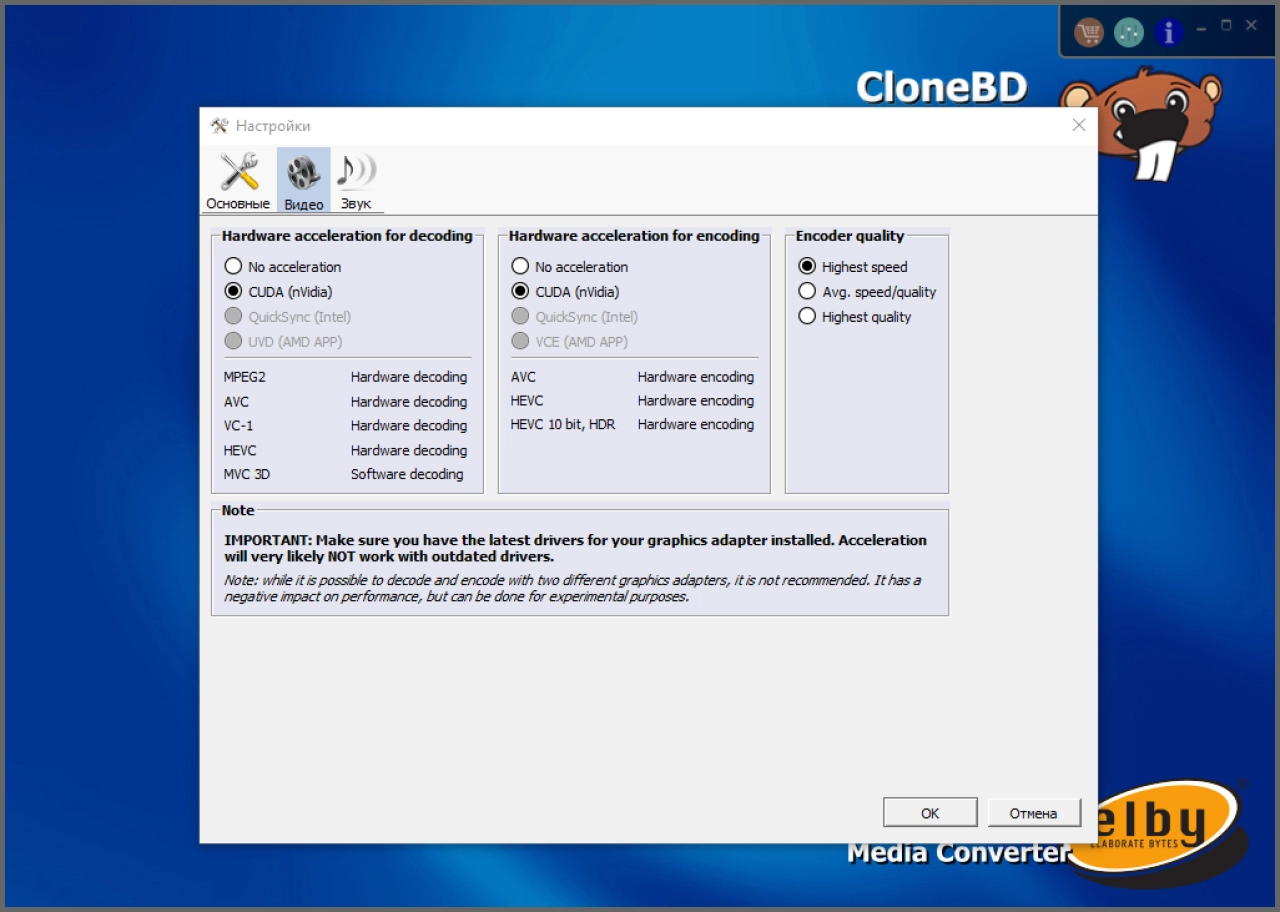Open the Основные settings tab
Viewport: 1280px width, 912px height.
coord(238,181)
